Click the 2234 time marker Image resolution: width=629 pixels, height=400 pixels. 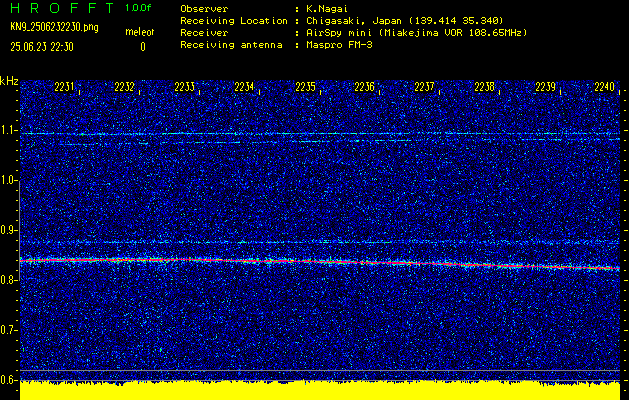244,87
